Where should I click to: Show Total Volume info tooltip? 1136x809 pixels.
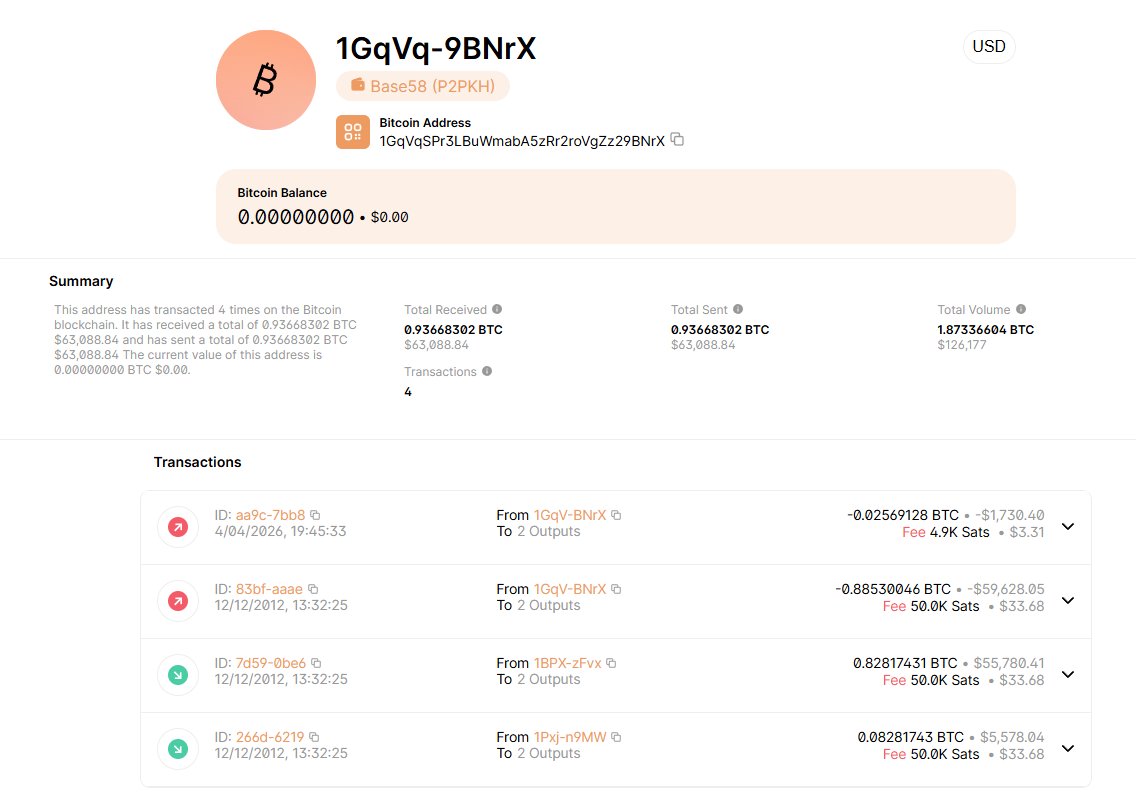pyautogui.click(x=1021, y=310)
